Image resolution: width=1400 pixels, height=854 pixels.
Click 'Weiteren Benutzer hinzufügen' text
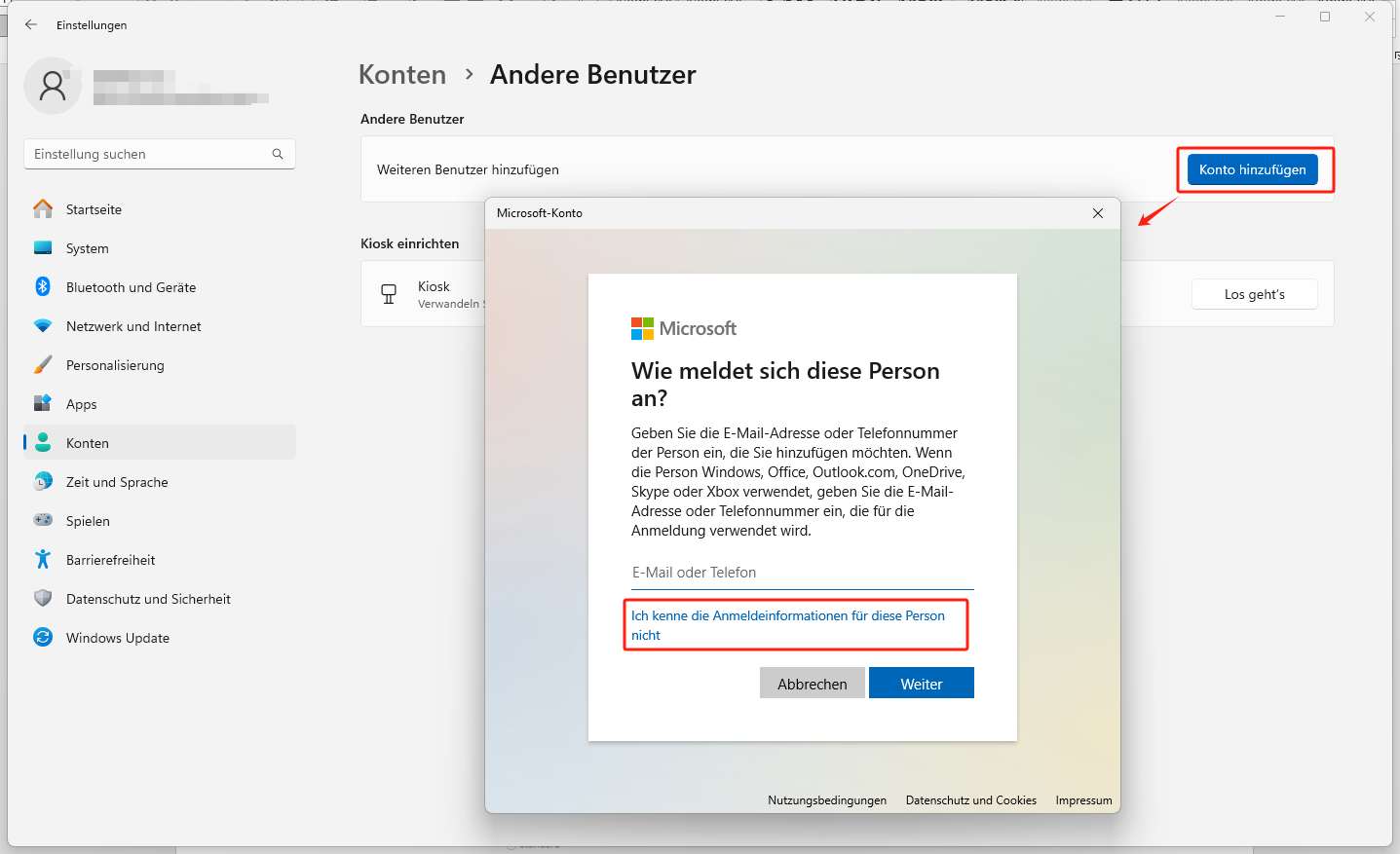(468, 169)
